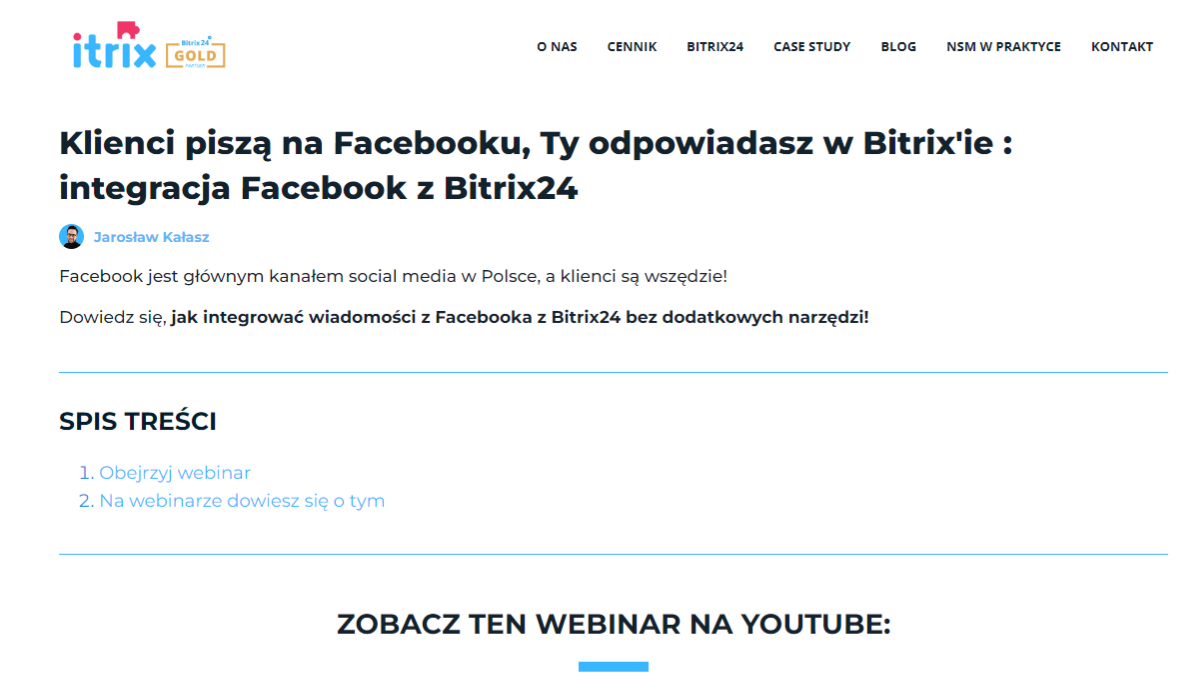
Task: Go to the BLOG page
Action: click(x=898, y=46)
